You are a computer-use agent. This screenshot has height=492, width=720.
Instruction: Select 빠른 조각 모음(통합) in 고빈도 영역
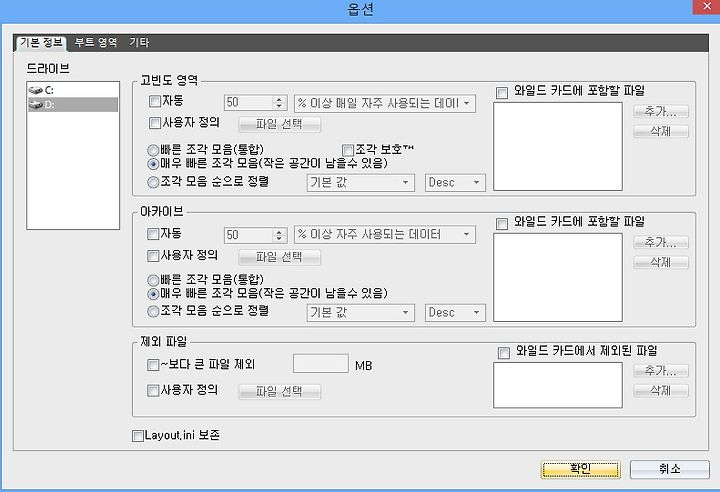[x=152, y=150]
